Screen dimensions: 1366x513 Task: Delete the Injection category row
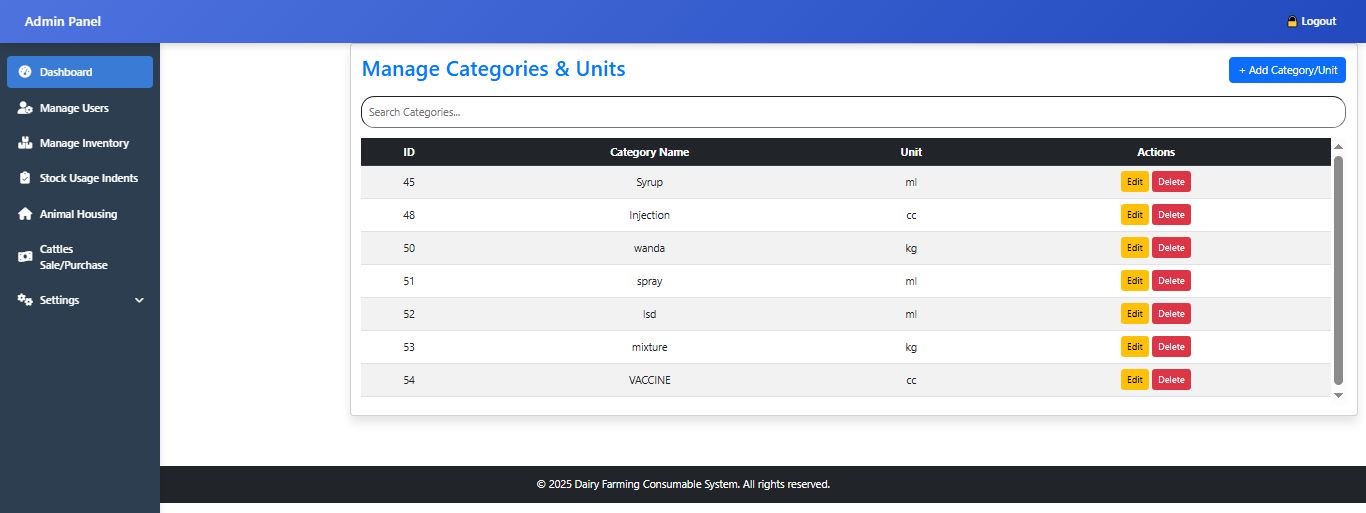(x=1171, y=215)
